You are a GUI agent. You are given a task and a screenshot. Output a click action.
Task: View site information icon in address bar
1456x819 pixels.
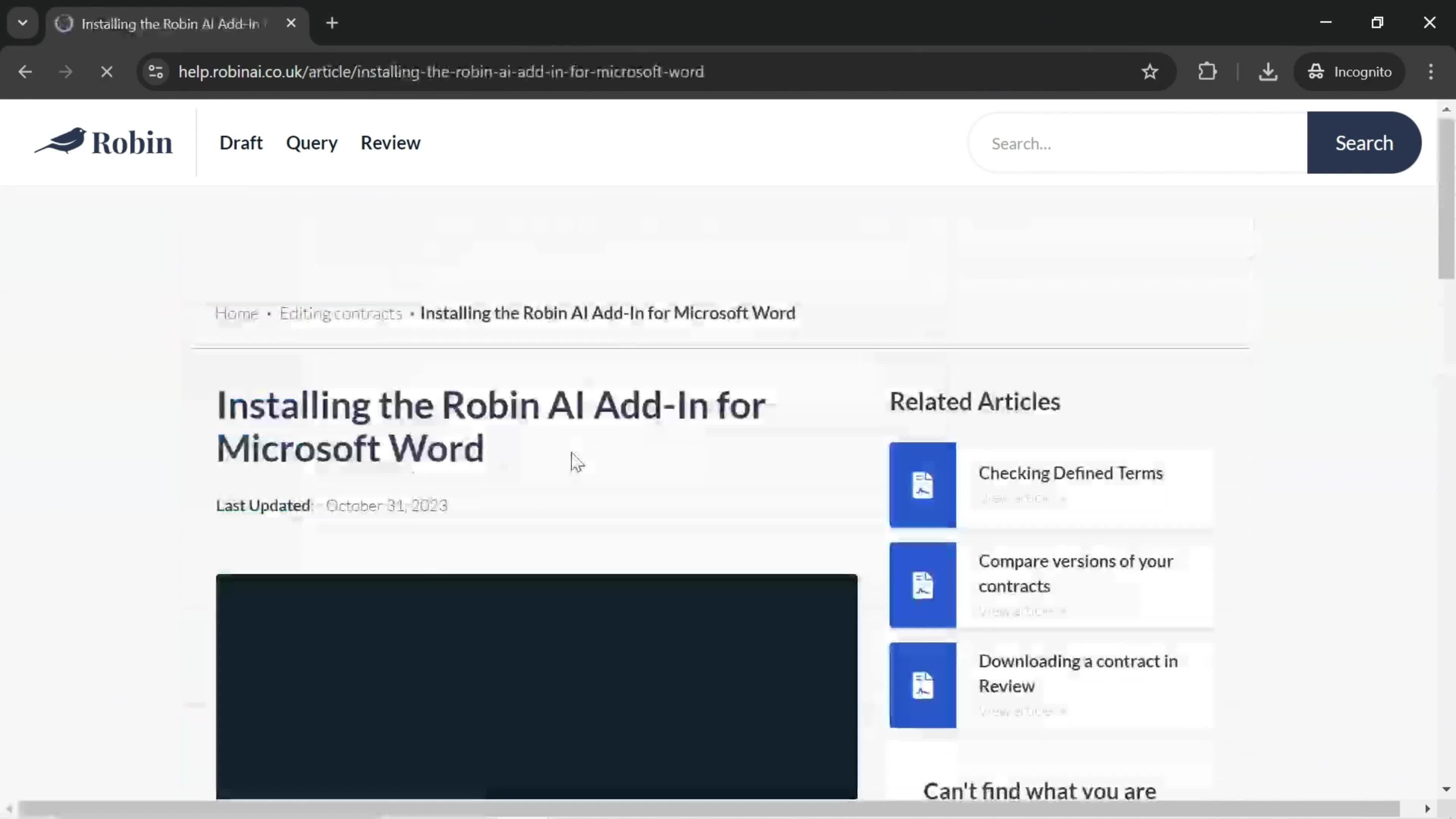pyautogui.click(x=155, y=72)
